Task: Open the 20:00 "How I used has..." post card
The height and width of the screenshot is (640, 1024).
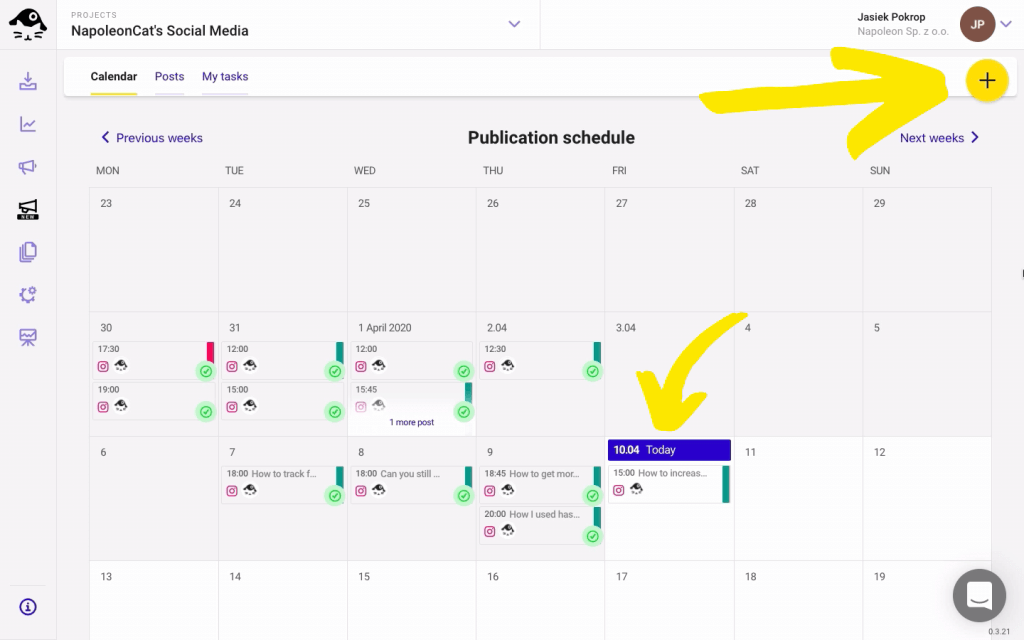Action: pos(540,525)
